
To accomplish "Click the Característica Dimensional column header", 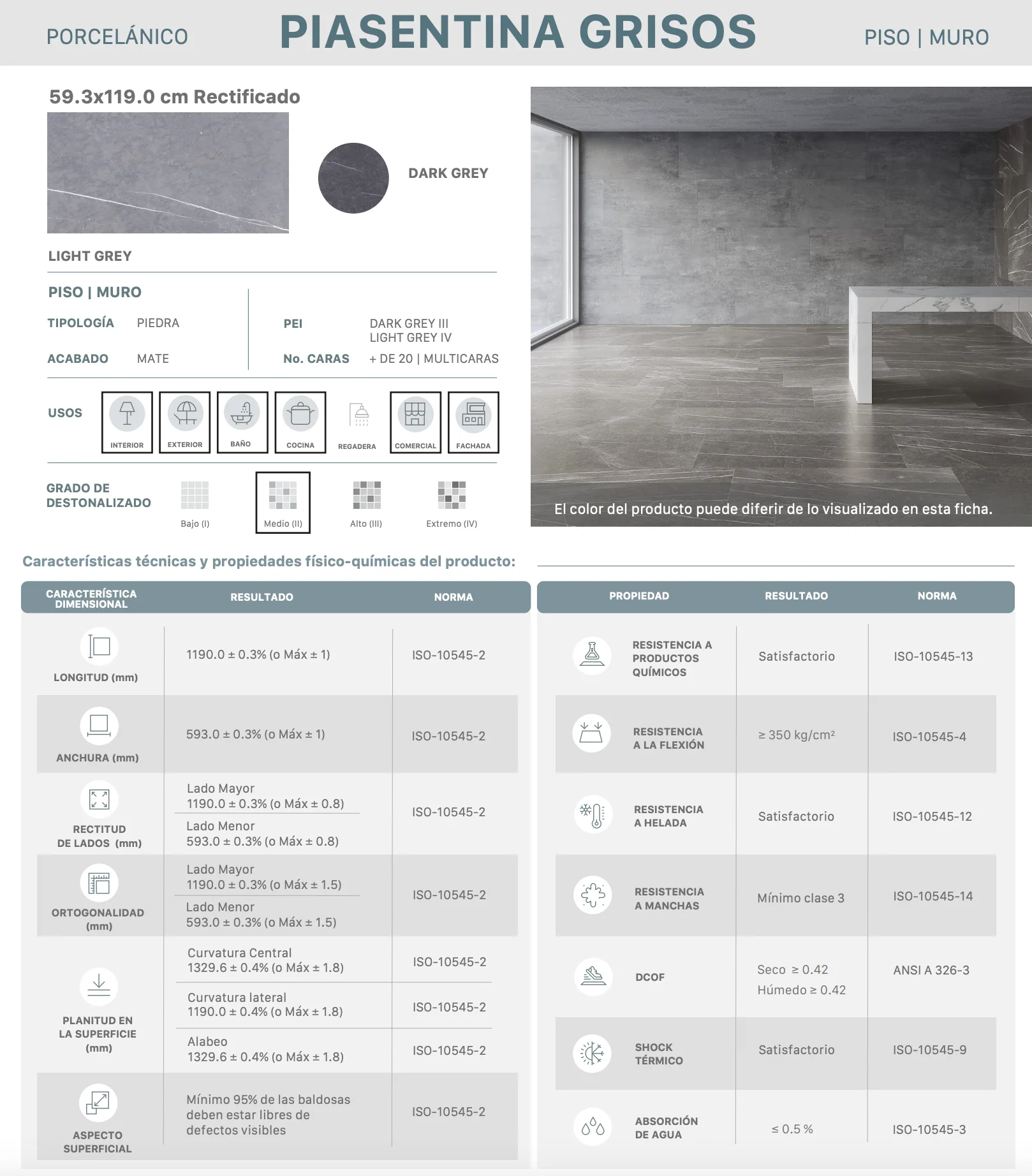I will [91, 598].
